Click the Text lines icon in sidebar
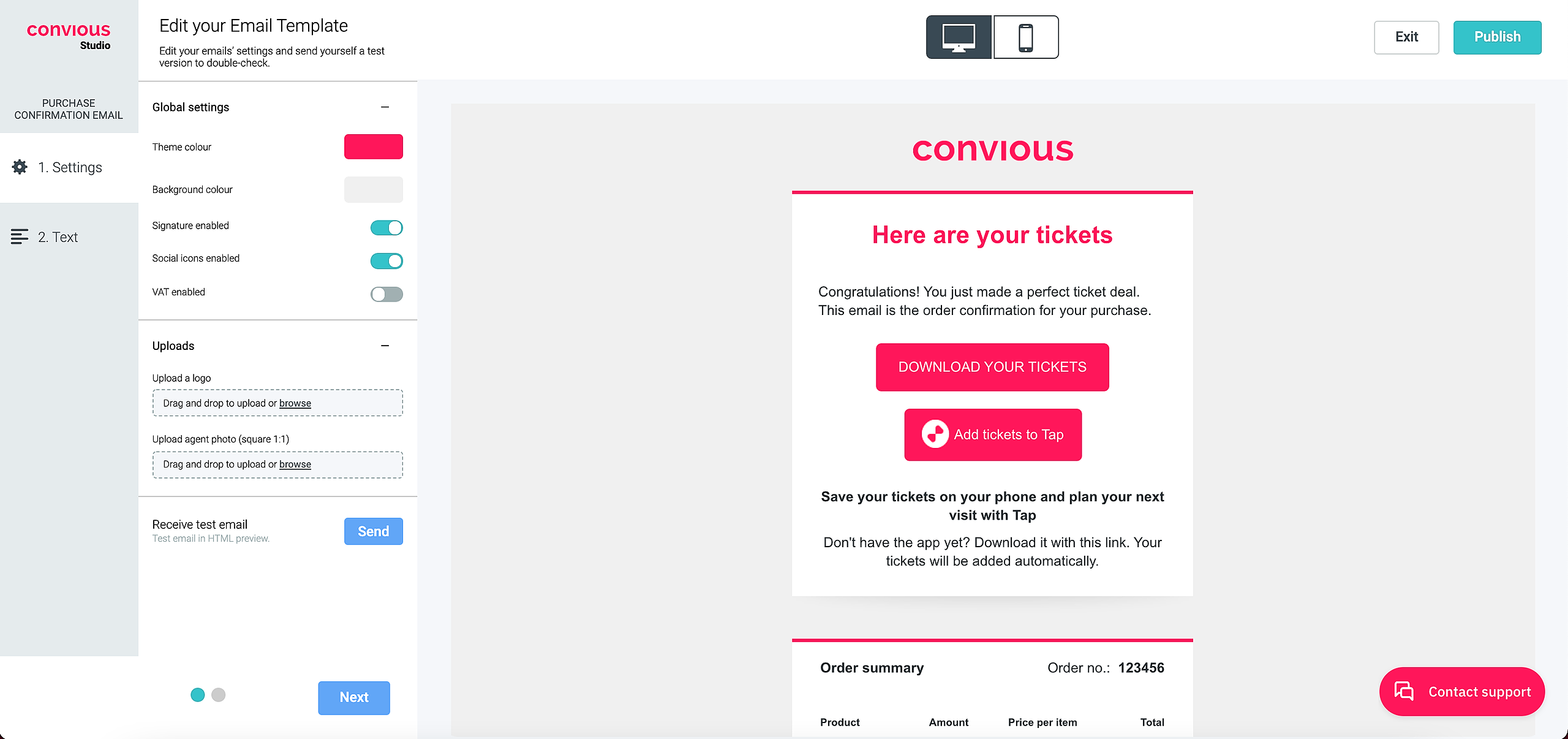The width and height of the screenshot is (1568, 739). [20, 237]
